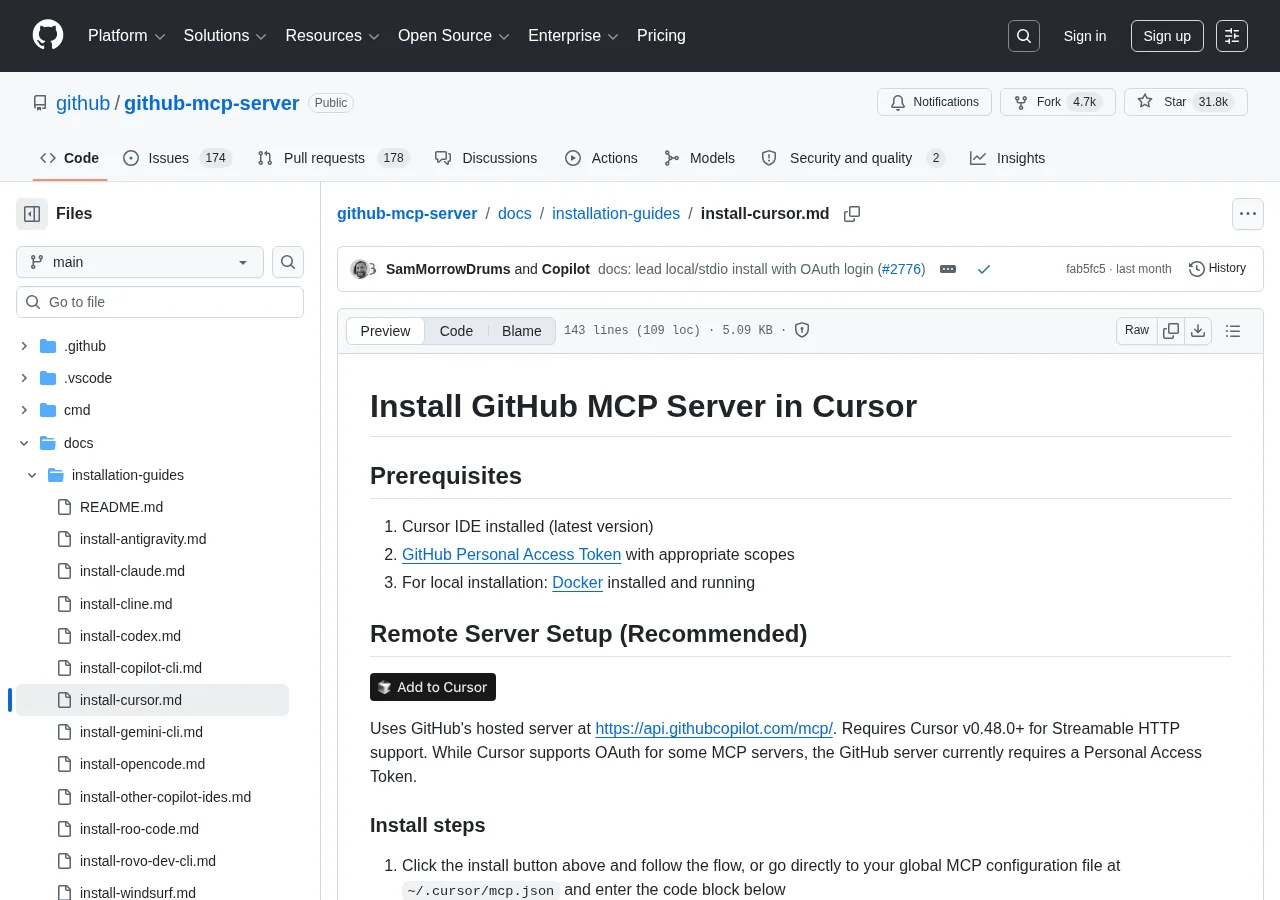Copy file path next to install-cursor.md
The width and height of the screenshot is (1280, 900).
(x=852, y=214)
